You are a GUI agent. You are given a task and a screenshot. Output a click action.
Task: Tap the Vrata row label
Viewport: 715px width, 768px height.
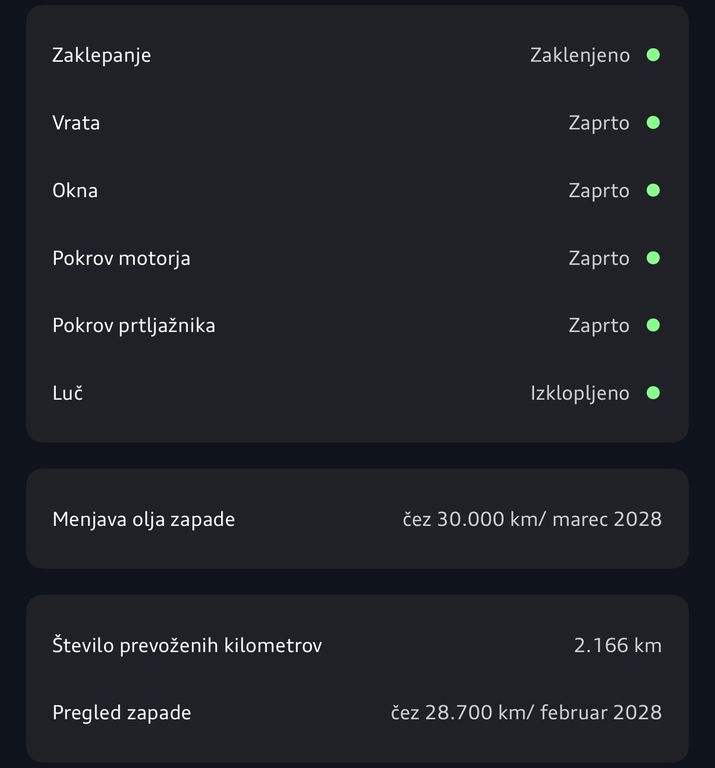click(x=76, y=123)
